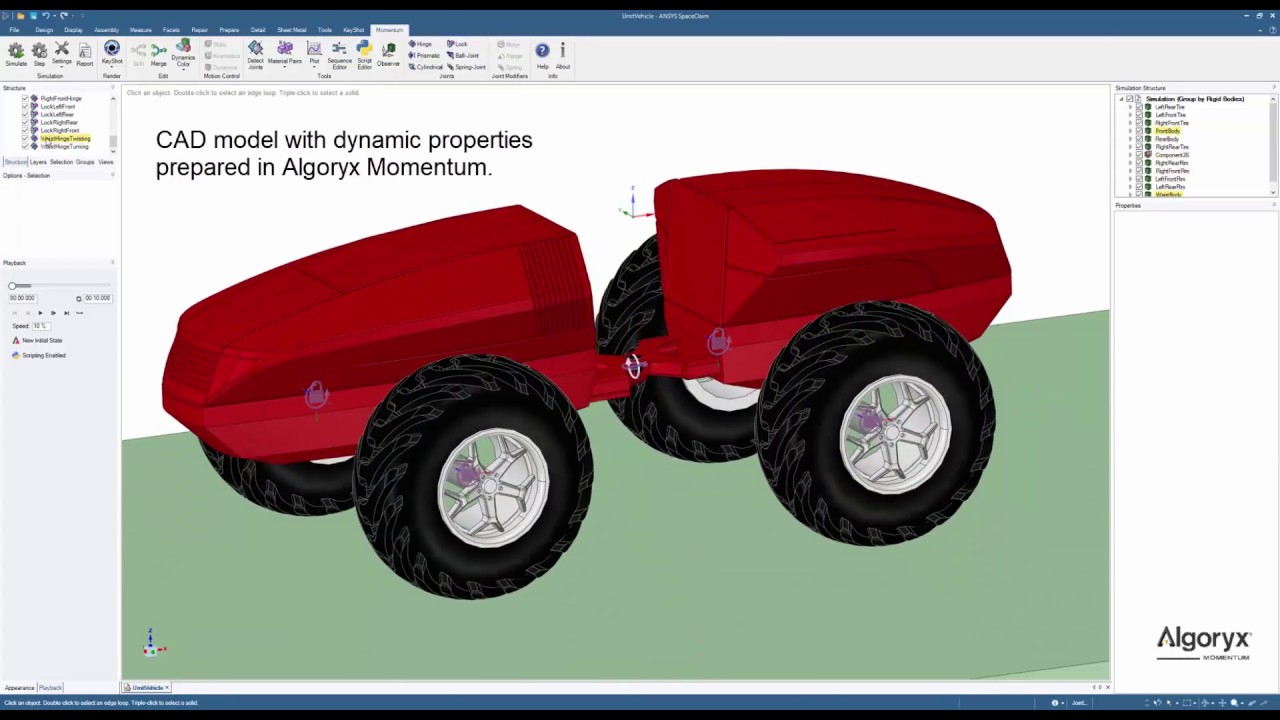Collapse the Simulation root node
1280x720 pixels.
coord(1122,99)
